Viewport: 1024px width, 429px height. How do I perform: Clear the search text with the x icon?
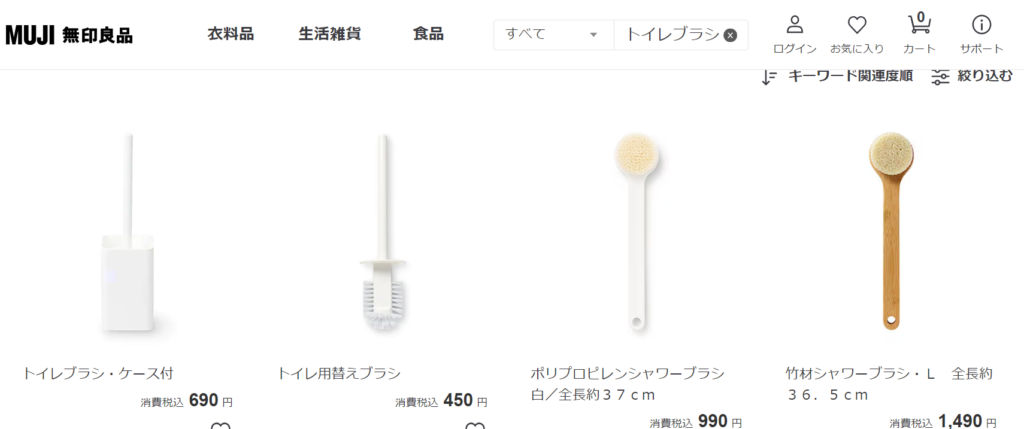point(731,35)
